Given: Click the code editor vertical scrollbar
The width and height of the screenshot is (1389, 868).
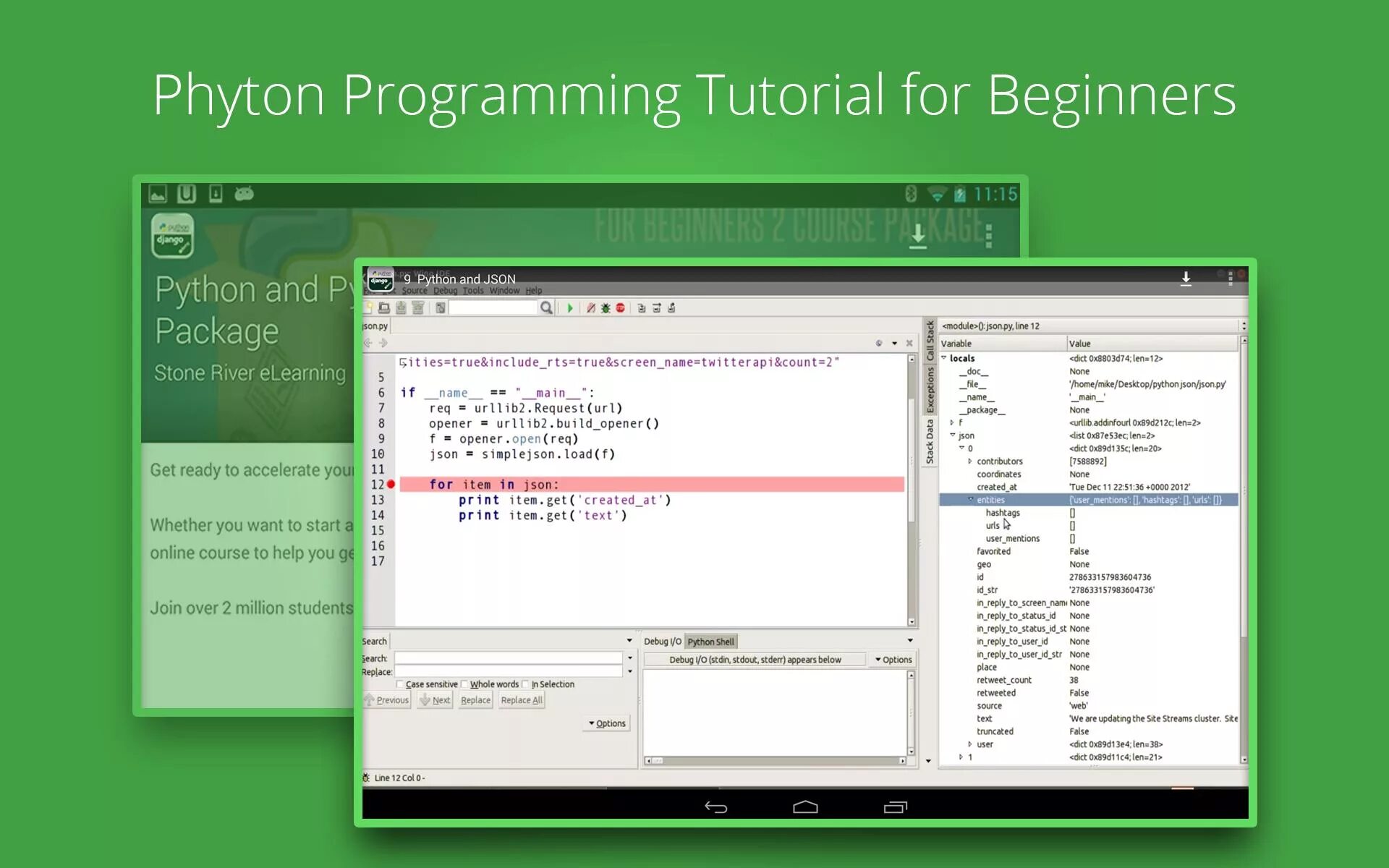Looking at the screenshot, I should (x=912, y=492).
